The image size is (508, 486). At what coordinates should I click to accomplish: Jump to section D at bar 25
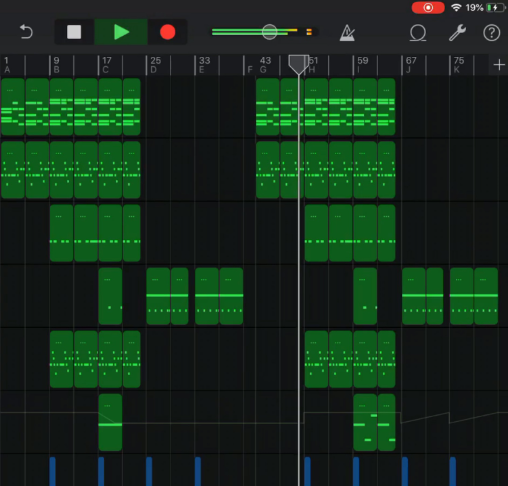tap(155, 65)
